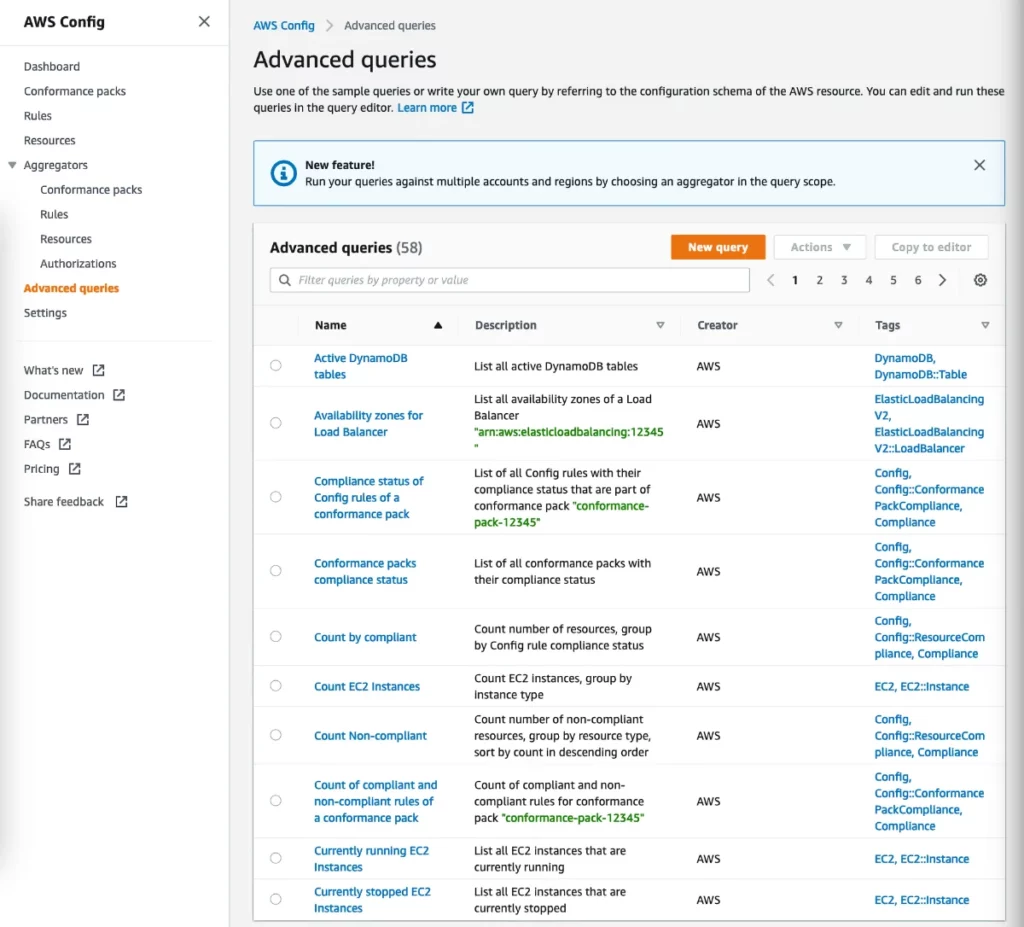
Task: Go to page 3 of queries
Action: [844, 280]
